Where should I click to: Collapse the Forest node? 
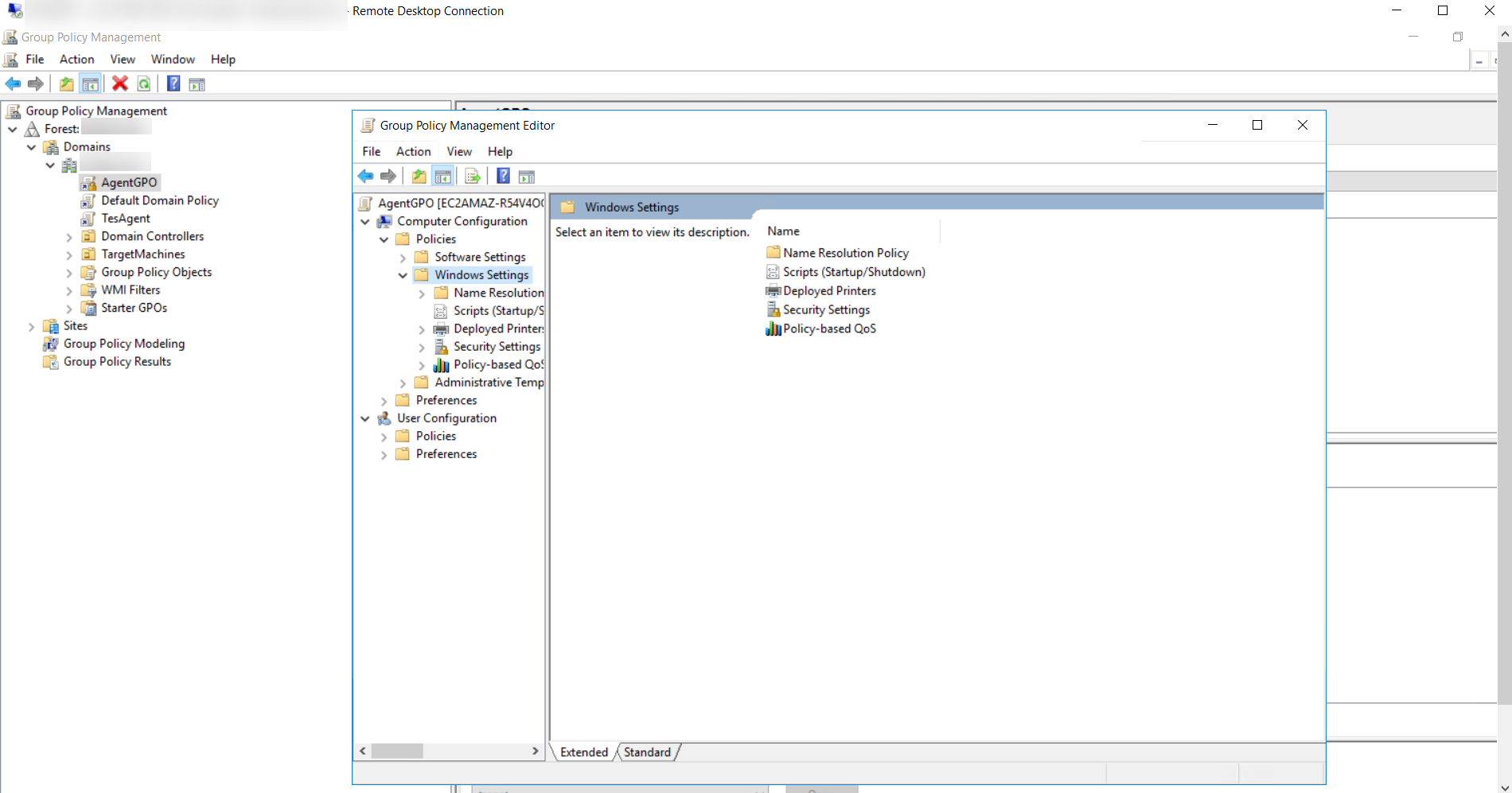point(13,129)
